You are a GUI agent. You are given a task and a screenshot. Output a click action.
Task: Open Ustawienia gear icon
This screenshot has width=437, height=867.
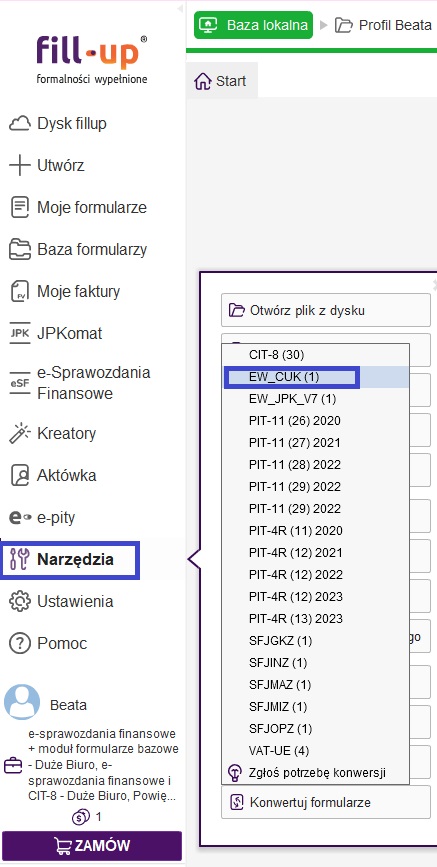20,602
